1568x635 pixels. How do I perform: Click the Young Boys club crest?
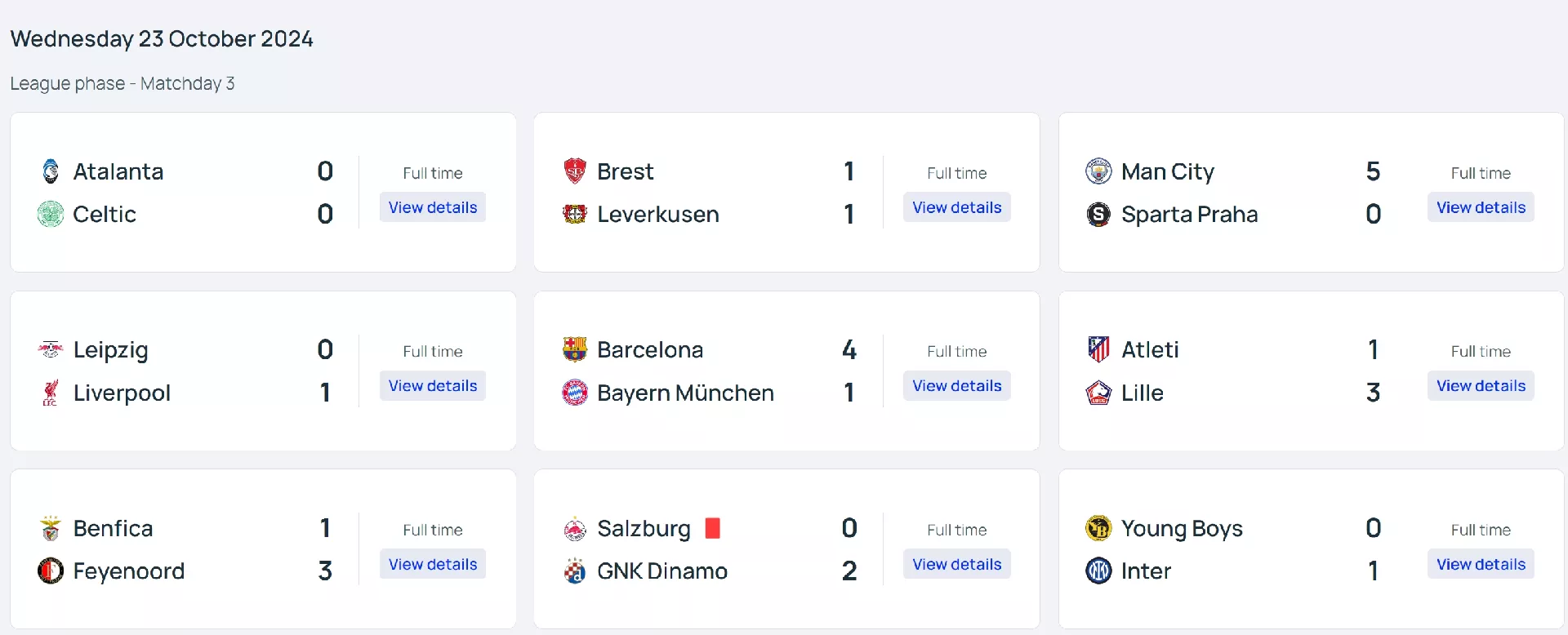pos(1098,528)
